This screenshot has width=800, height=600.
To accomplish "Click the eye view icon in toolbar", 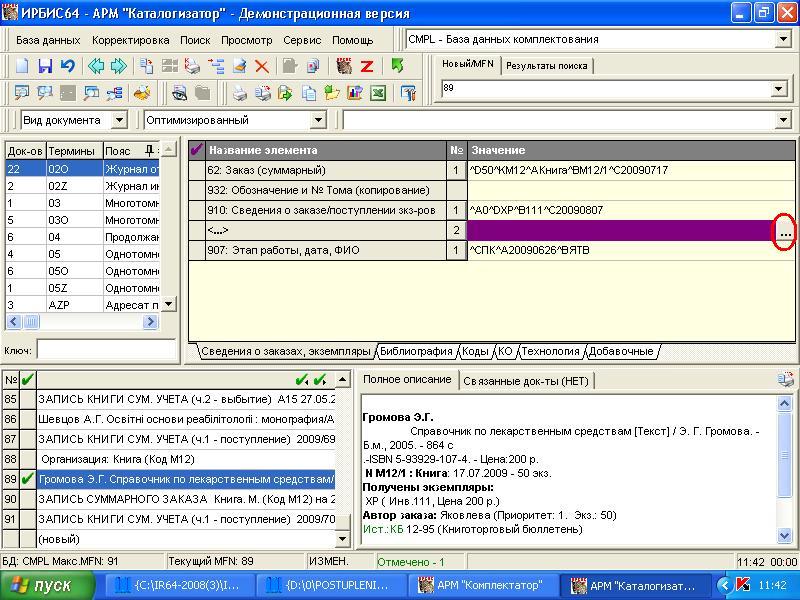I will tap(179, 93).
